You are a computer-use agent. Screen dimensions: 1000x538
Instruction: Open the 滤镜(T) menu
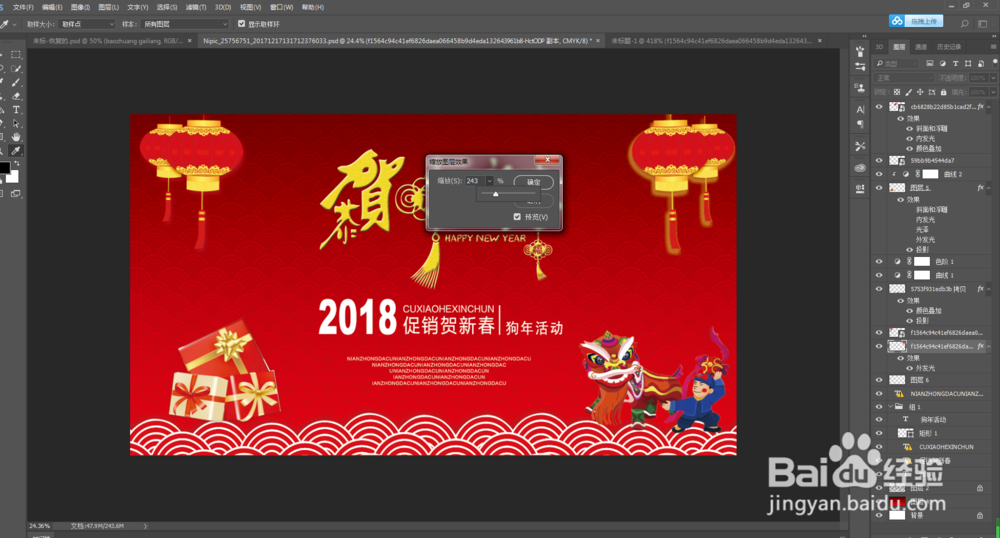pyautogui.click(x=195, y=7)
